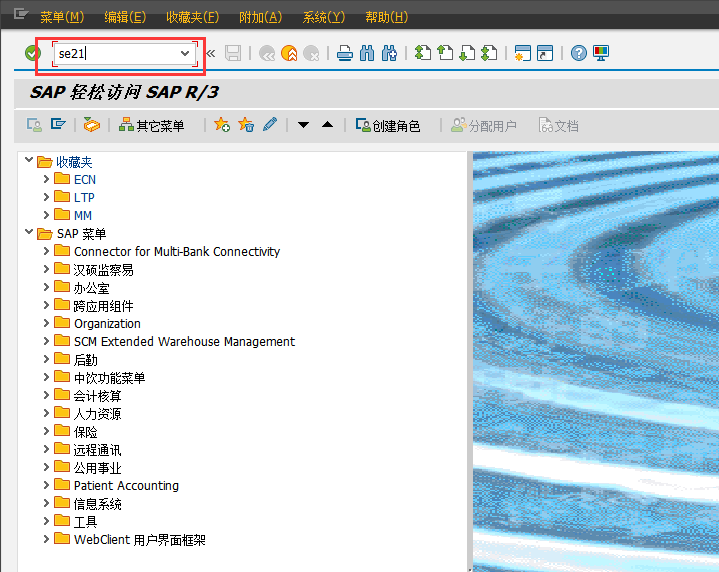The image size is (719, 572).
Task: Open the command field history dropdown arrow
Action: pos(185,53)
